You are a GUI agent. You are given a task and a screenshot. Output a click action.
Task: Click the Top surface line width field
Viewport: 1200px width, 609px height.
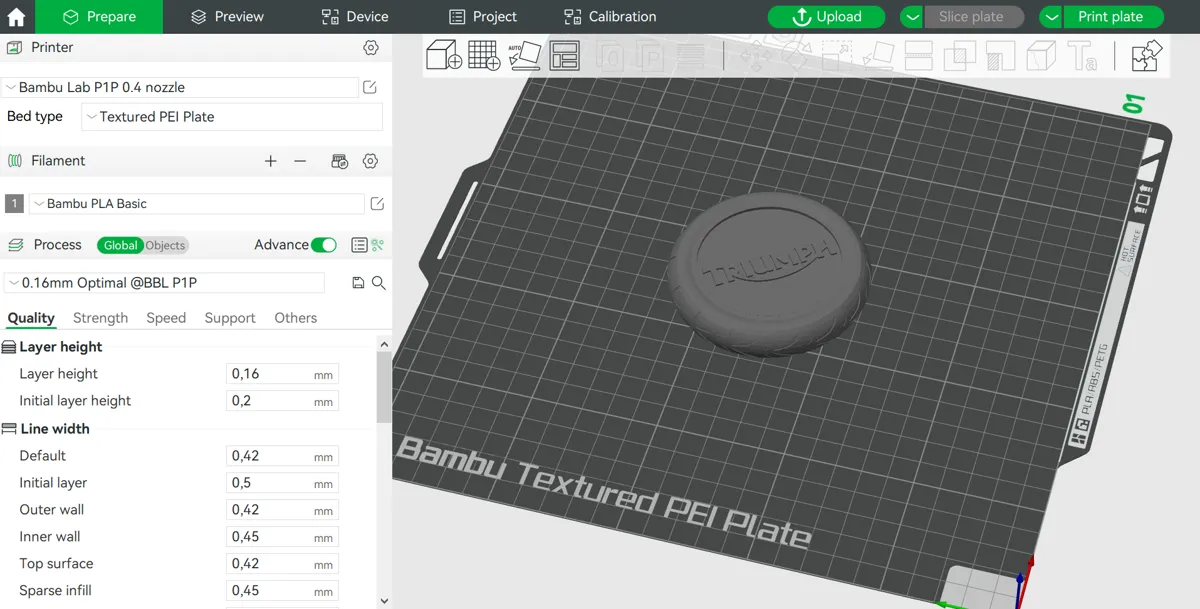pos(282,564)
